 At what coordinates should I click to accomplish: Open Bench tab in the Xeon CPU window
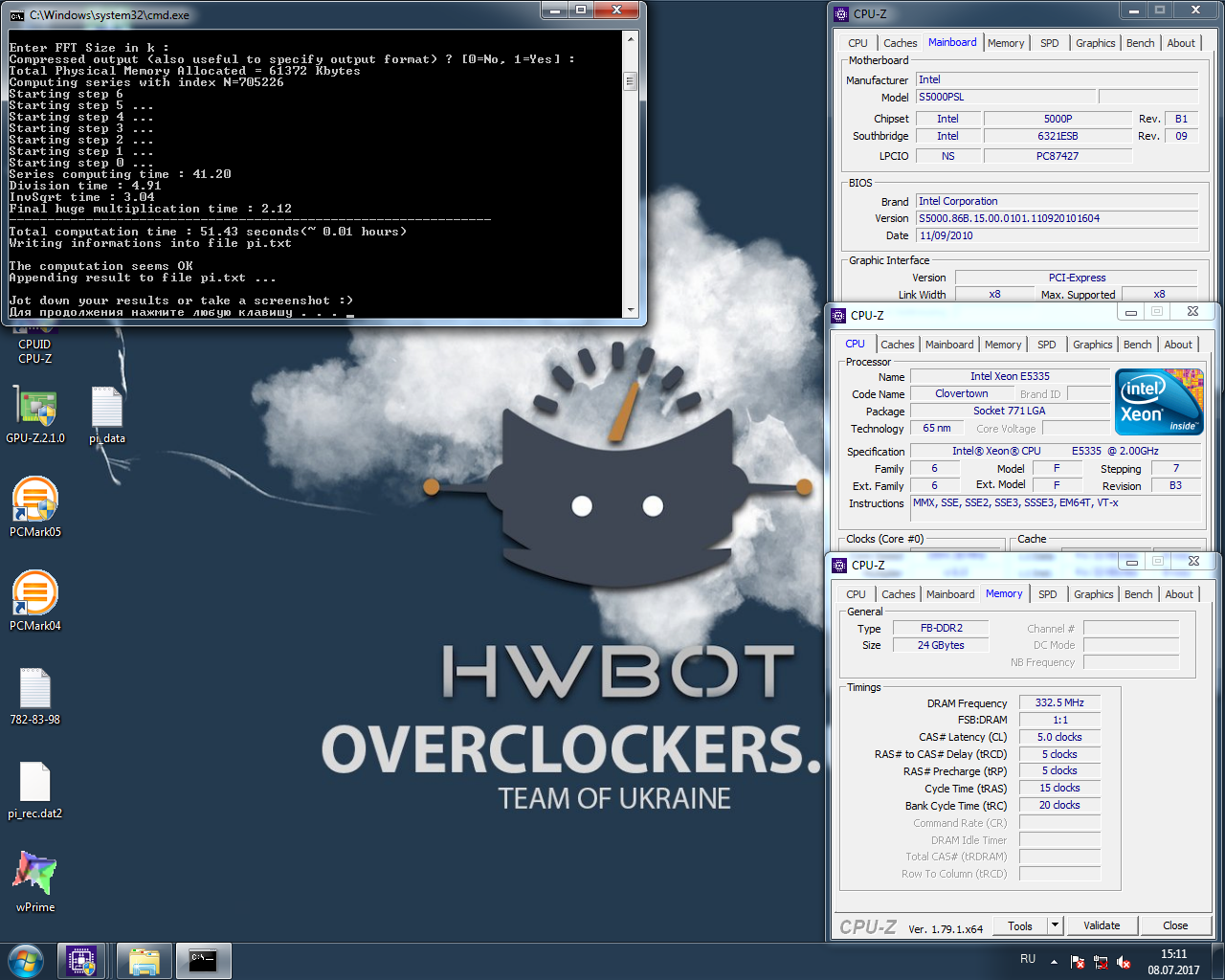(x=1138, y=345)
